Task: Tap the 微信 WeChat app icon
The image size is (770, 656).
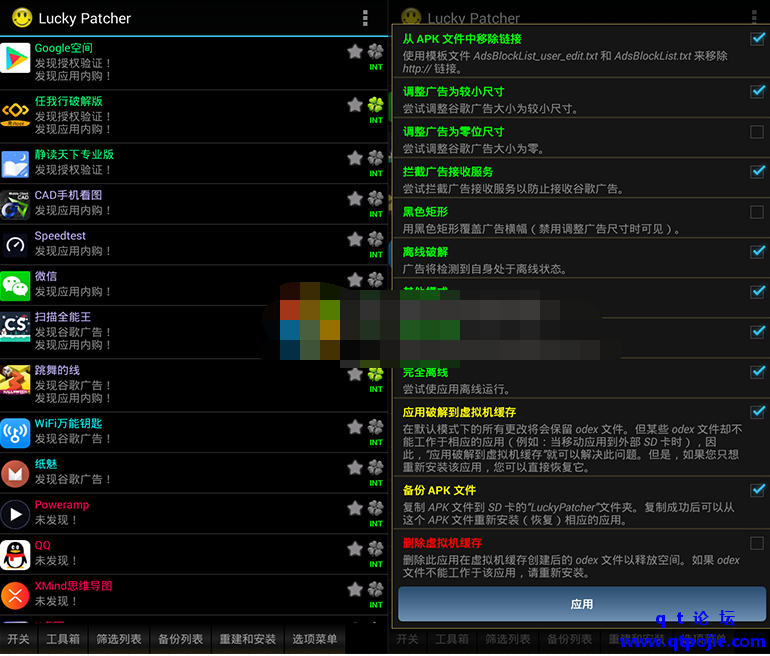Action: 15,286
